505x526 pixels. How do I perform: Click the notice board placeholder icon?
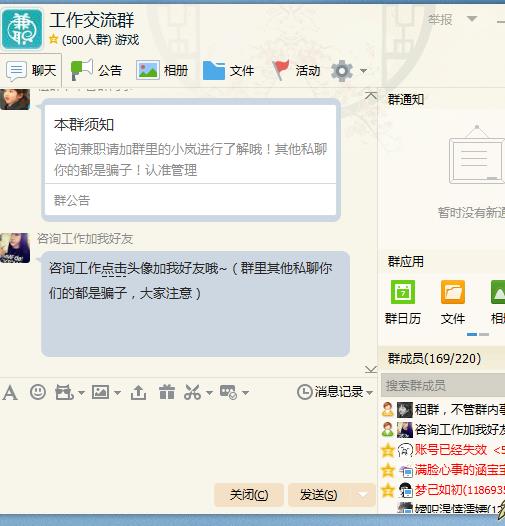[x=477, y=155]
